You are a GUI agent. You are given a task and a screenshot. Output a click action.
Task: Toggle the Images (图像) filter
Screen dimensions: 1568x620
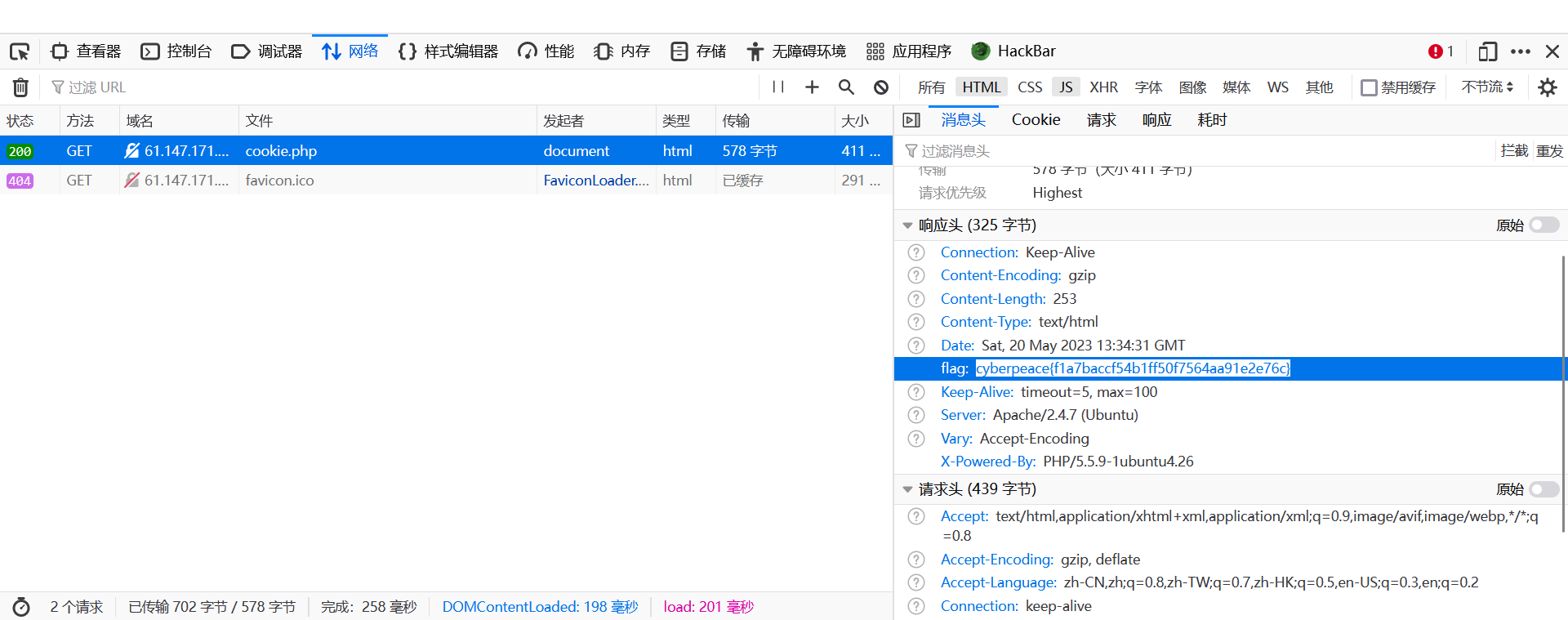(x=1192, y=87)
